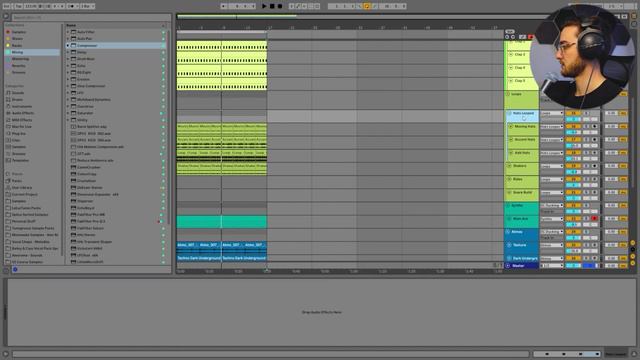Open routing dropdown on Hats Looped track
This screenshot has width=640, height=360.
pyautogui.click(x=552, y=113)
